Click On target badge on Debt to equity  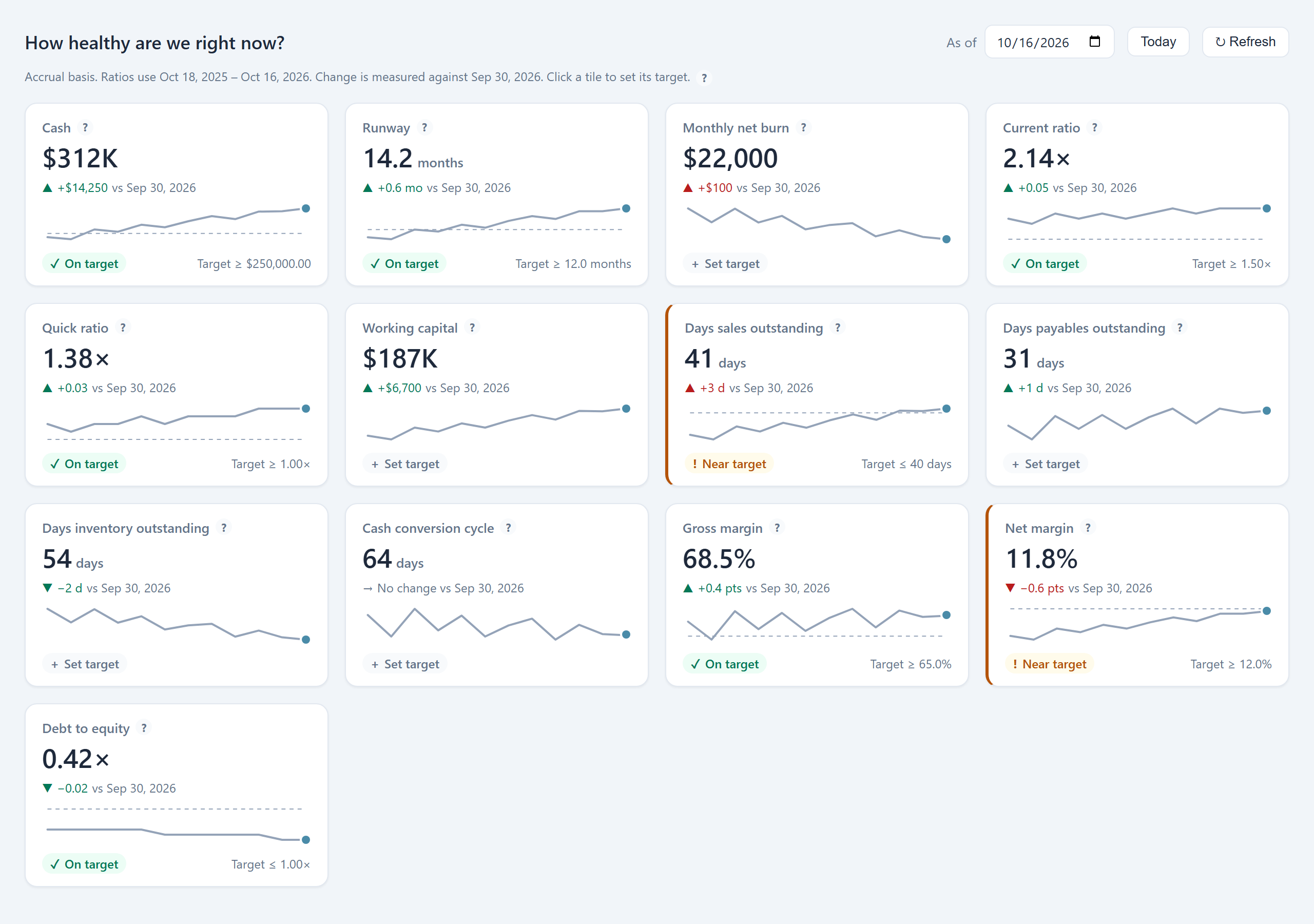pyautogui.click(x=84, y=864)
